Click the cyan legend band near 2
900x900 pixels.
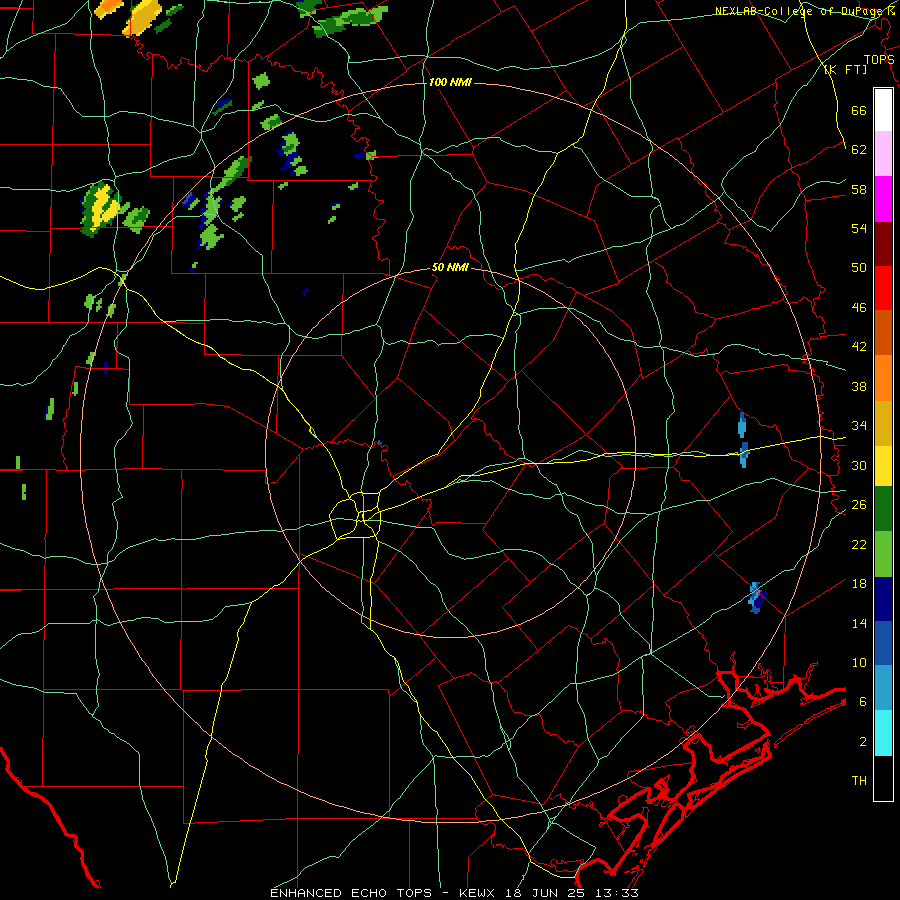(883, 733)
